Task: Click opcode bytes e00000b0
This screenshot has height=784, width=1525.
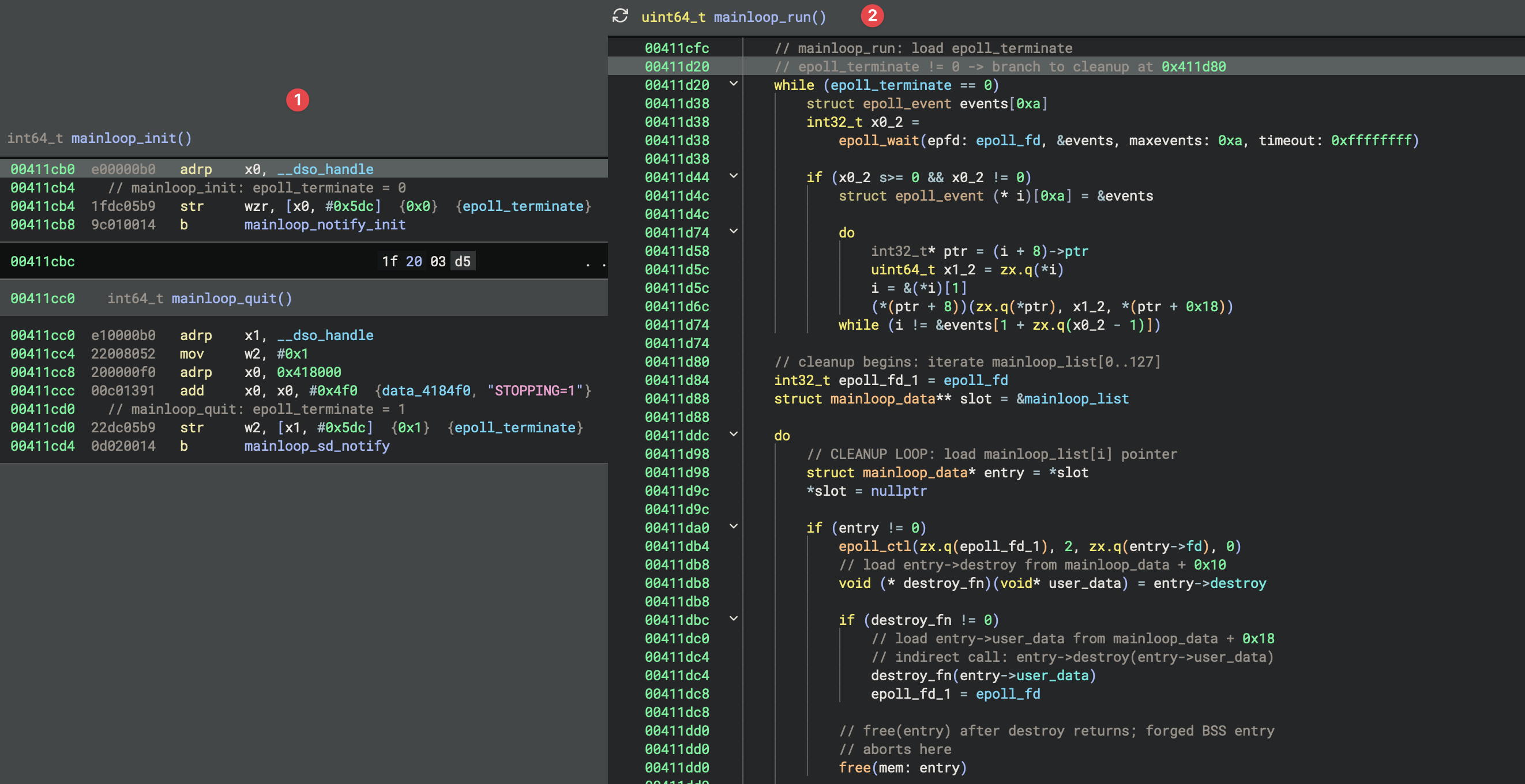Action: (123, 169)
